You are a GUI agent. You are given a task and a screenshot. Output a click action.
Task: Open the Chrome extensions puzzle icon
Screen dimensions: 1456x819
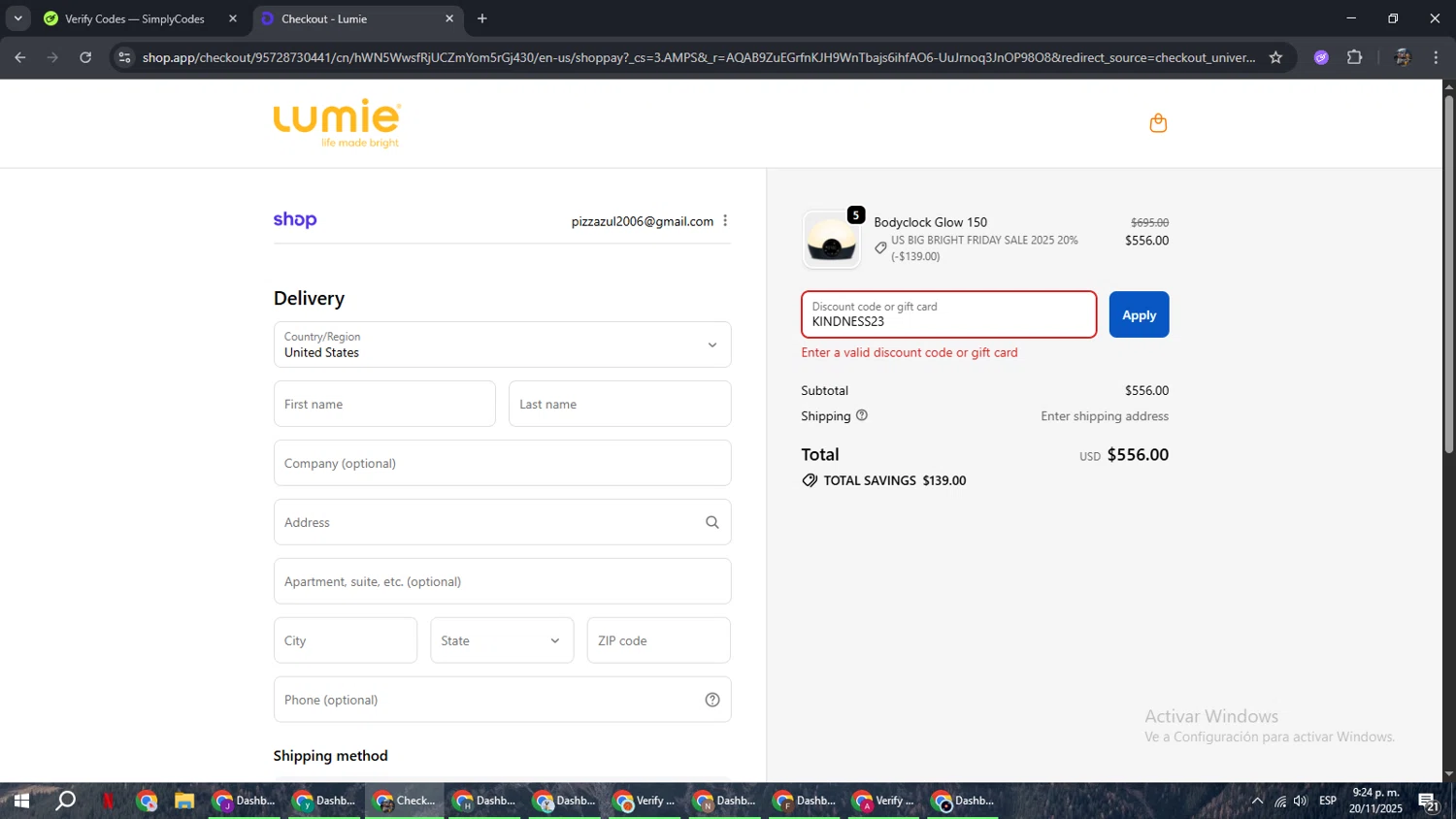(1354, 57)
